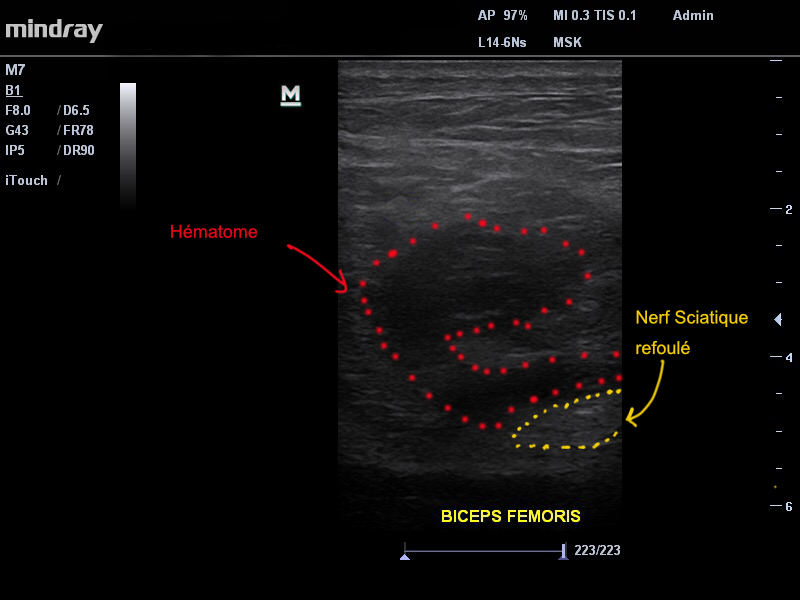Click the G43 gain value
The height and width of the screenshot is (600, 800).
pyautogui.click(x=17, y=130)
